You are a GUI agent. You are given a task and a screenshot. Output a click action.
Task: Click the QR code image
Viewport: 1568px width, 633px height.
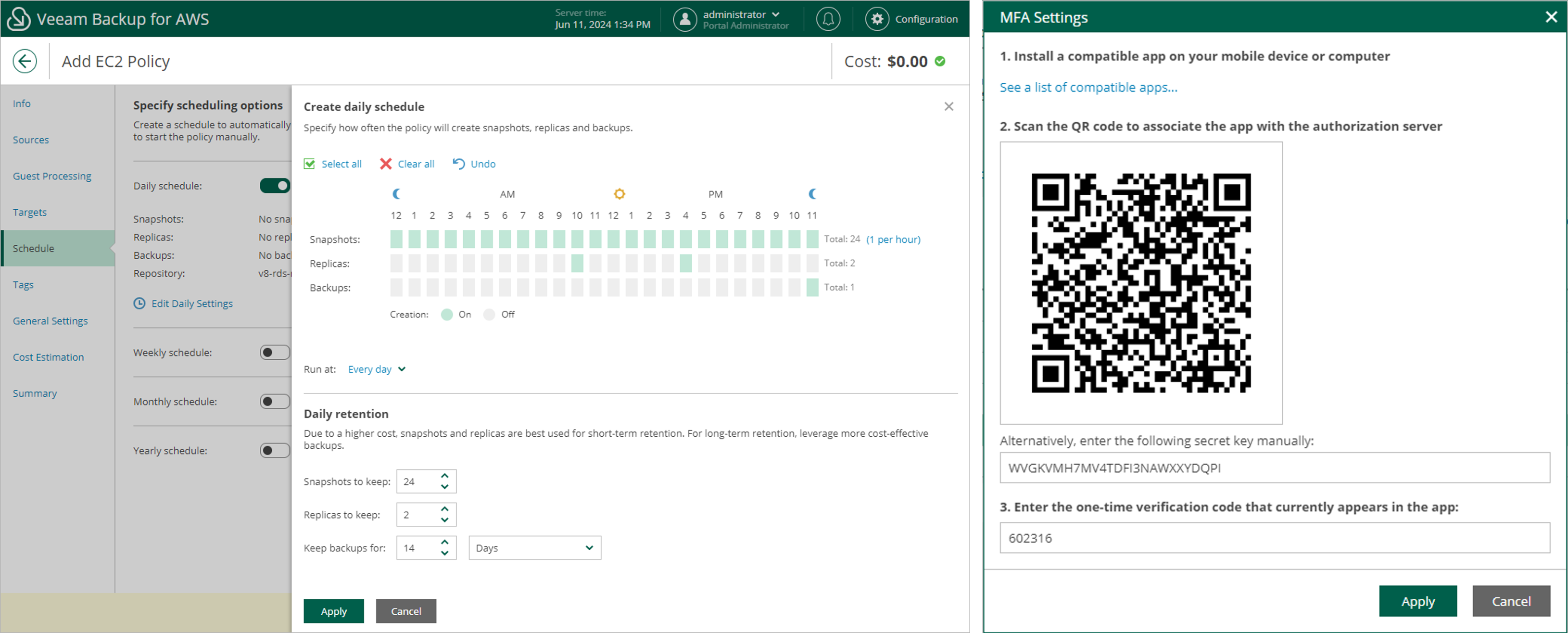pyautogui.click(x=1141, y=283)
